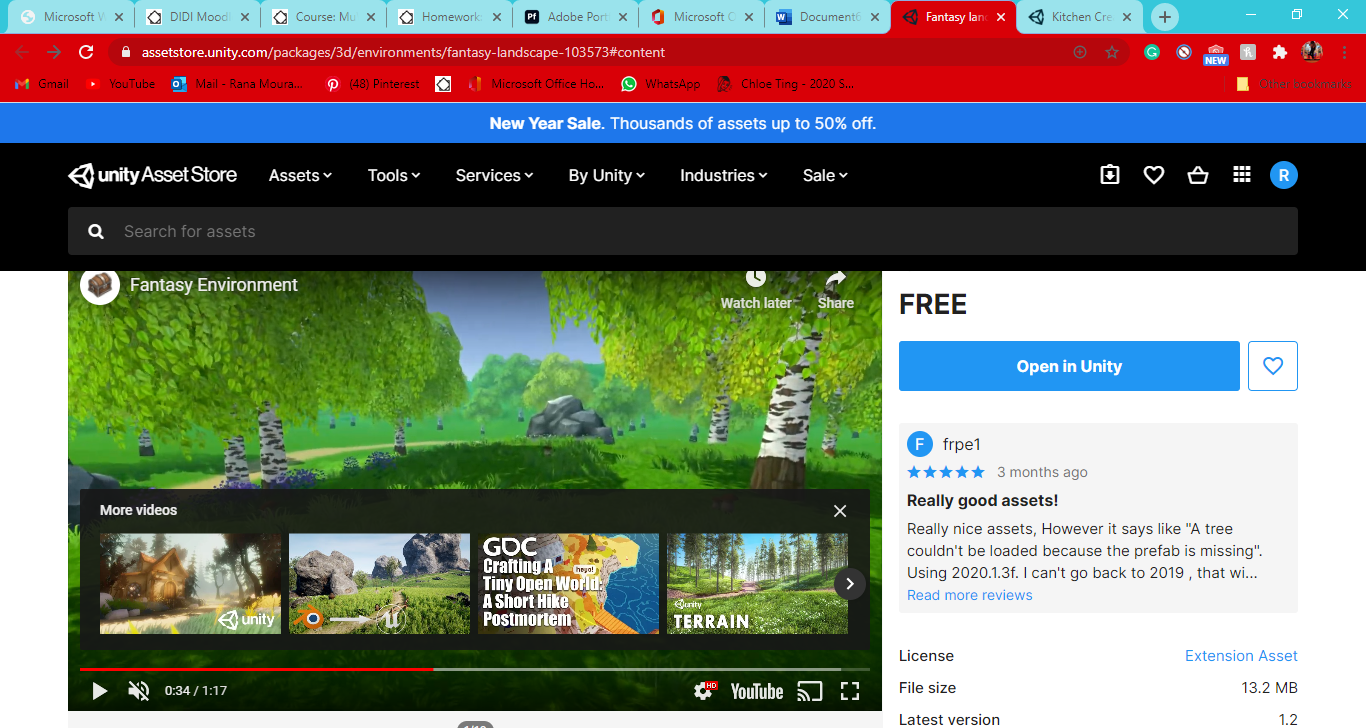Switch to the Course: Mu browser tab
The height and width of the screenshot is (728, 1366).
pos(323,17)
